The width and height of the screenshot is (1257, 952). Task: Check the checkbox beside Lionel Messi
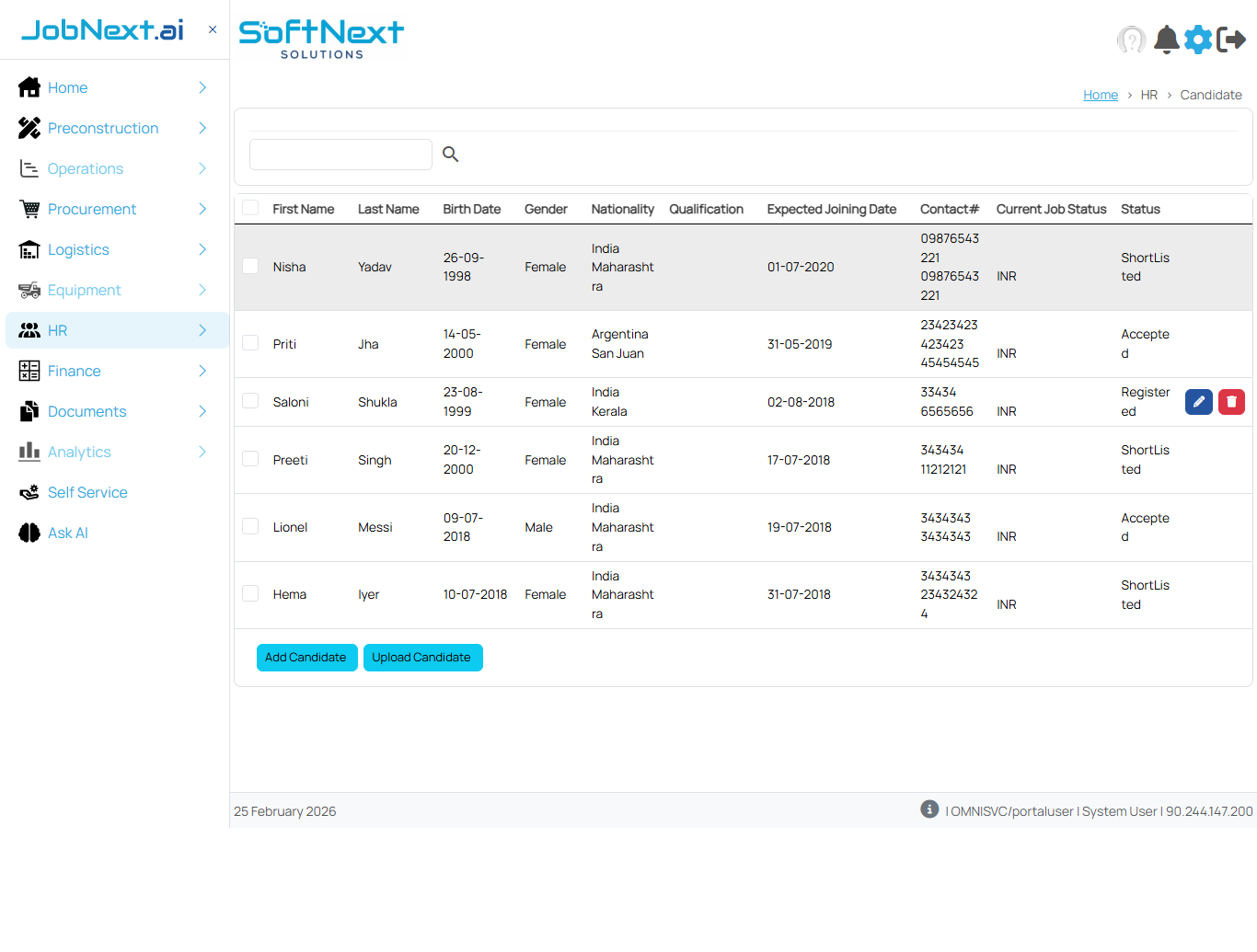249,526
